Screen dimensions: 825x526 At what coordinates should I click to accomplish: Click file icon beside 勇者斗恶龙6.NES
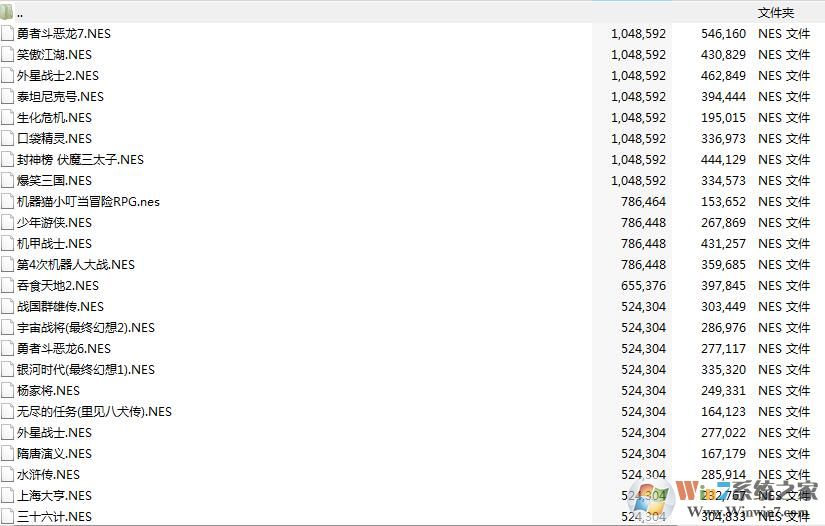tap(7, 349)
